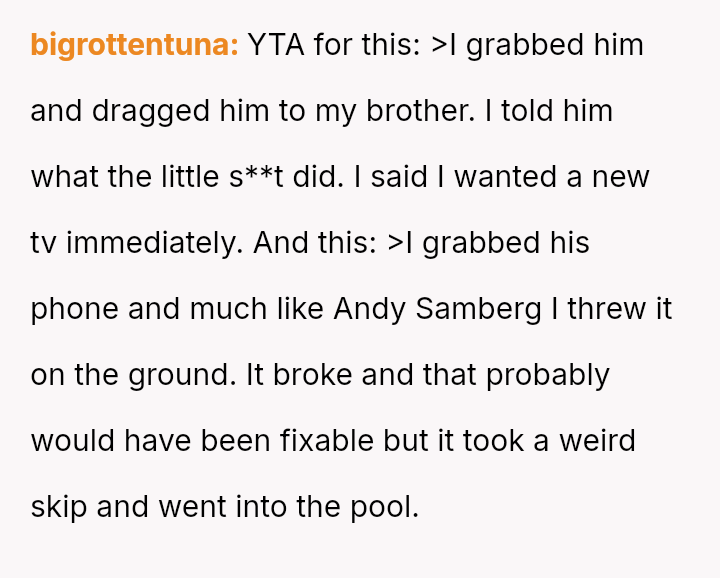This screenshot has width=720, height=578.
Task: Click the word 'tv' in the comment
Action: tap(43, 243)
